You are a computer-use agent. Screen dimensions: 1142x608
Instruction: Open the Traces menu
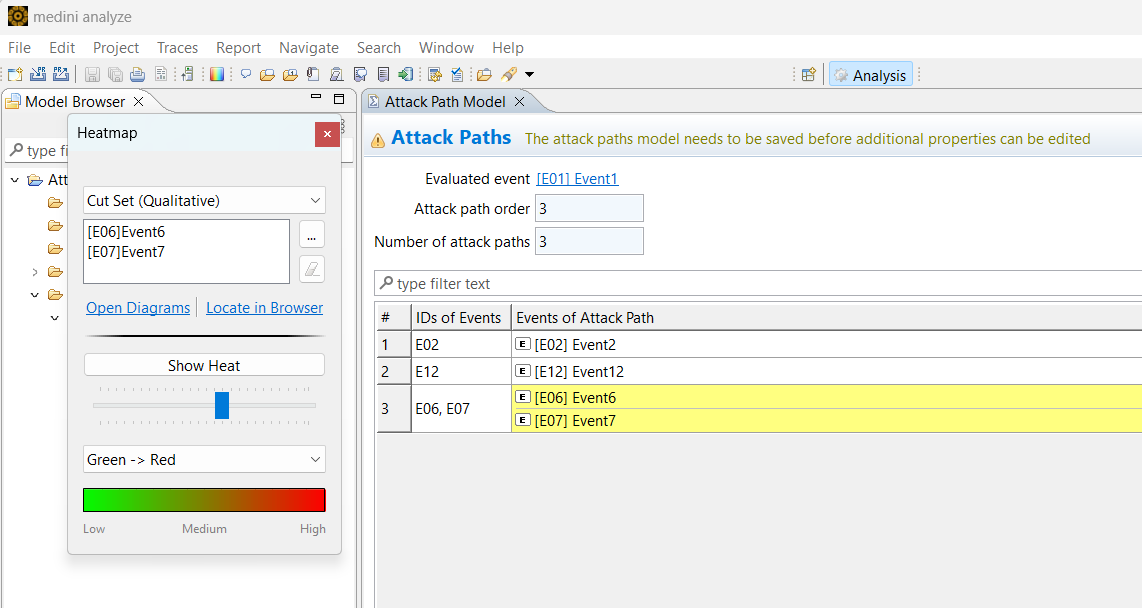177,48
